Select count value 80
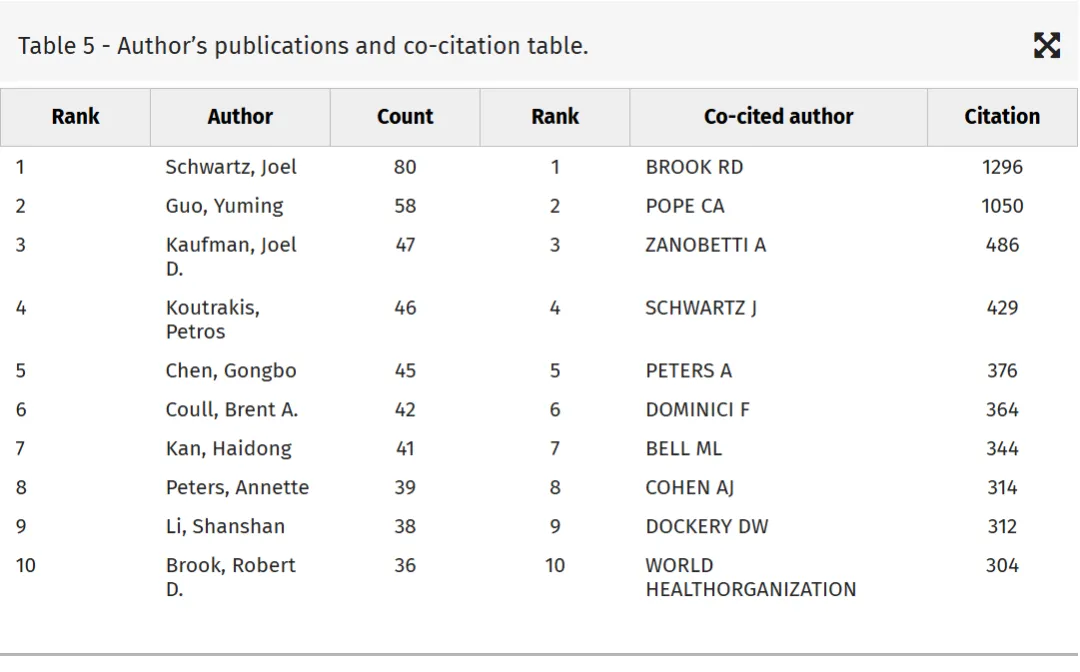This screenshot has width=1080, height=672. click(405, 167)
